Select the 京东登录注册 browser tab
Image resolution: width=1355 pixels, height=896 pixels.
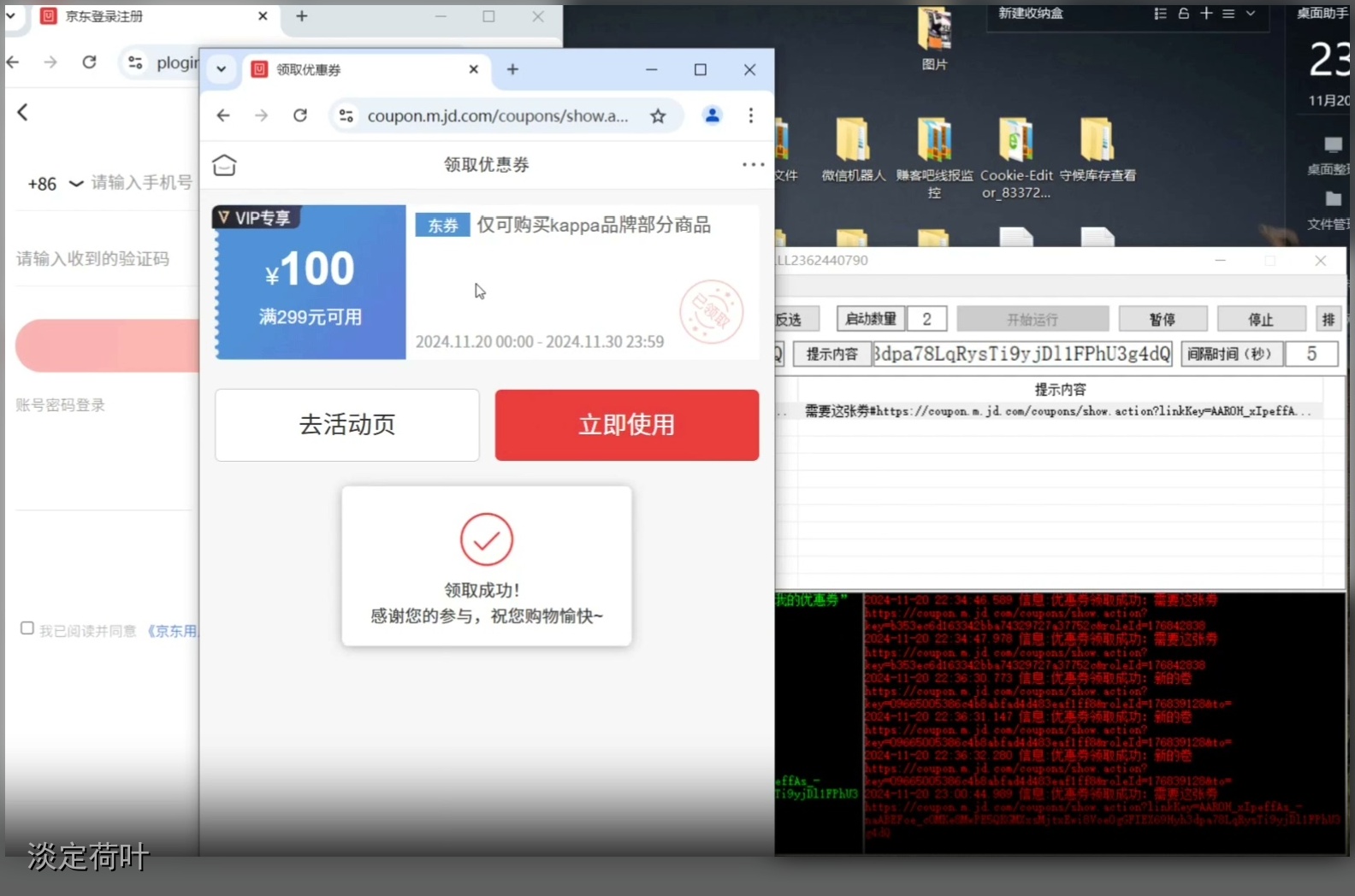145,16
